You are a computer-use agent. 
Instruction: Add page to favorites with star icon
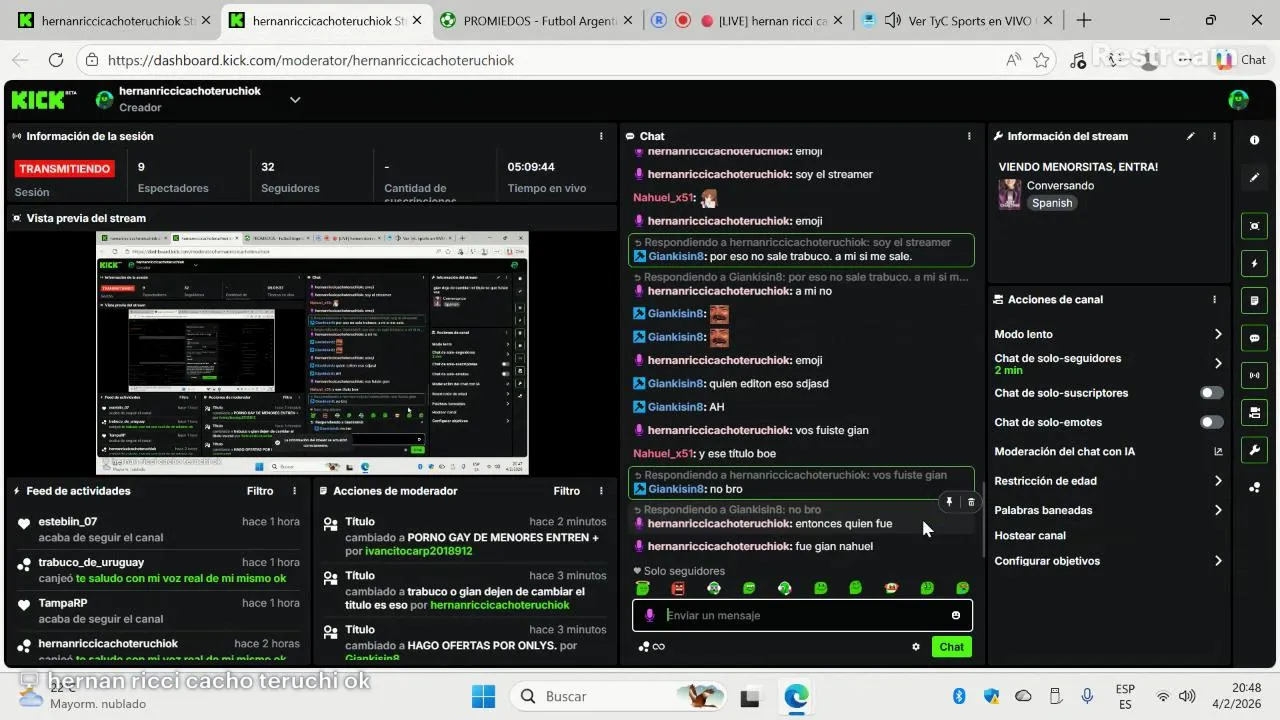1041,60
